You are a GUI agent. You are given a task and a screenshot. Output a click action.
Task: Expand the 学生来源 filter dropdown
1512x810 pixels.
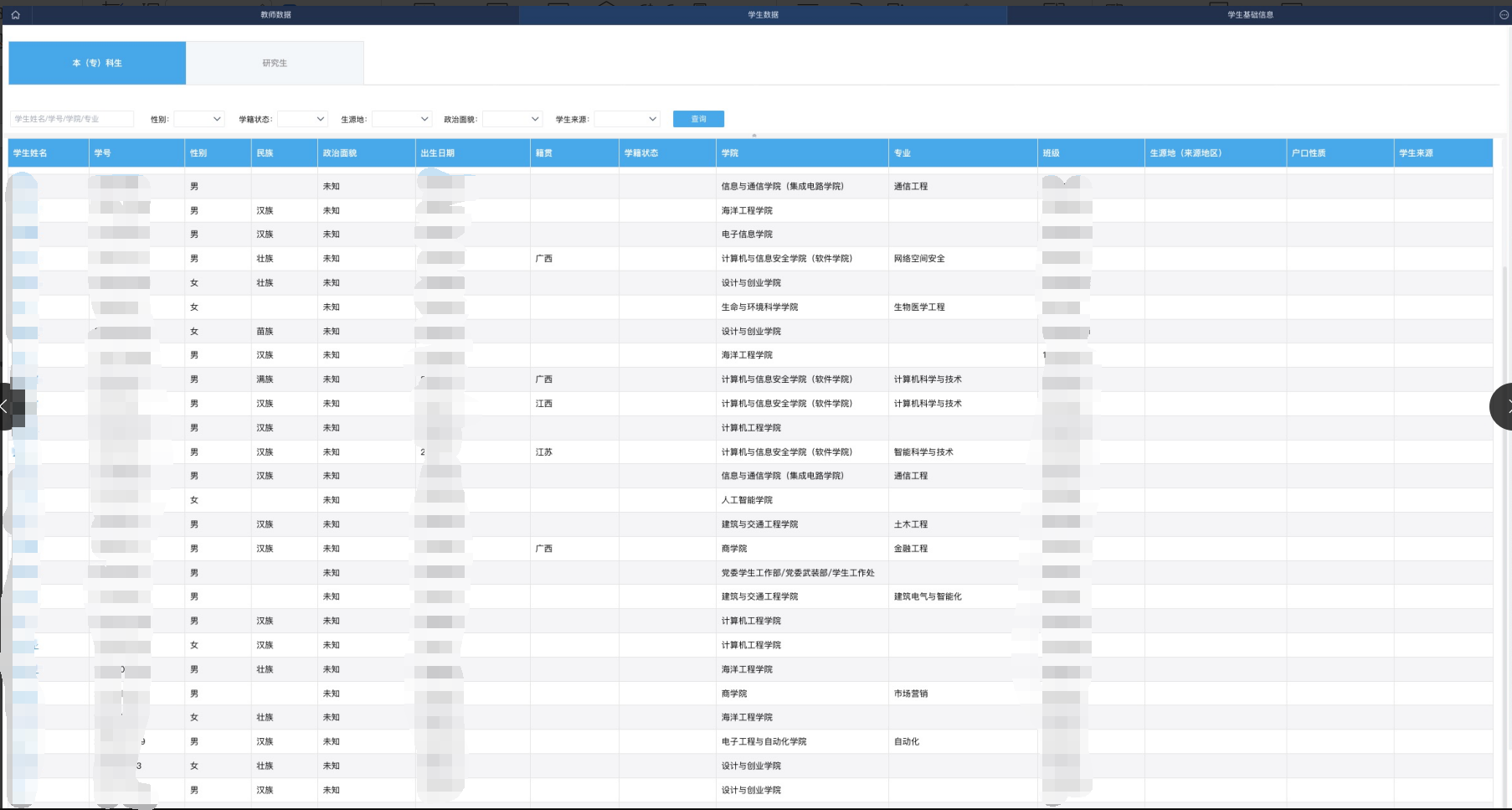click(627, 119)
